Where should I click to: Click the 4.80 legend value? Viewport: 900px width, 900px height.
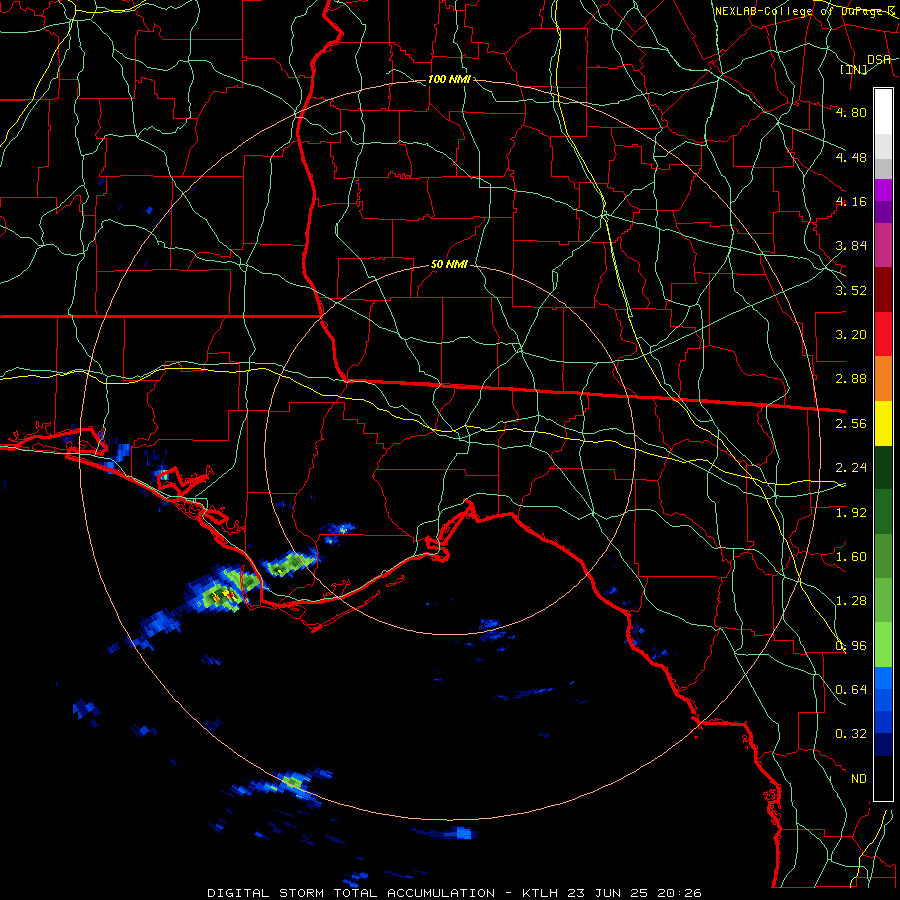(851, 112)
